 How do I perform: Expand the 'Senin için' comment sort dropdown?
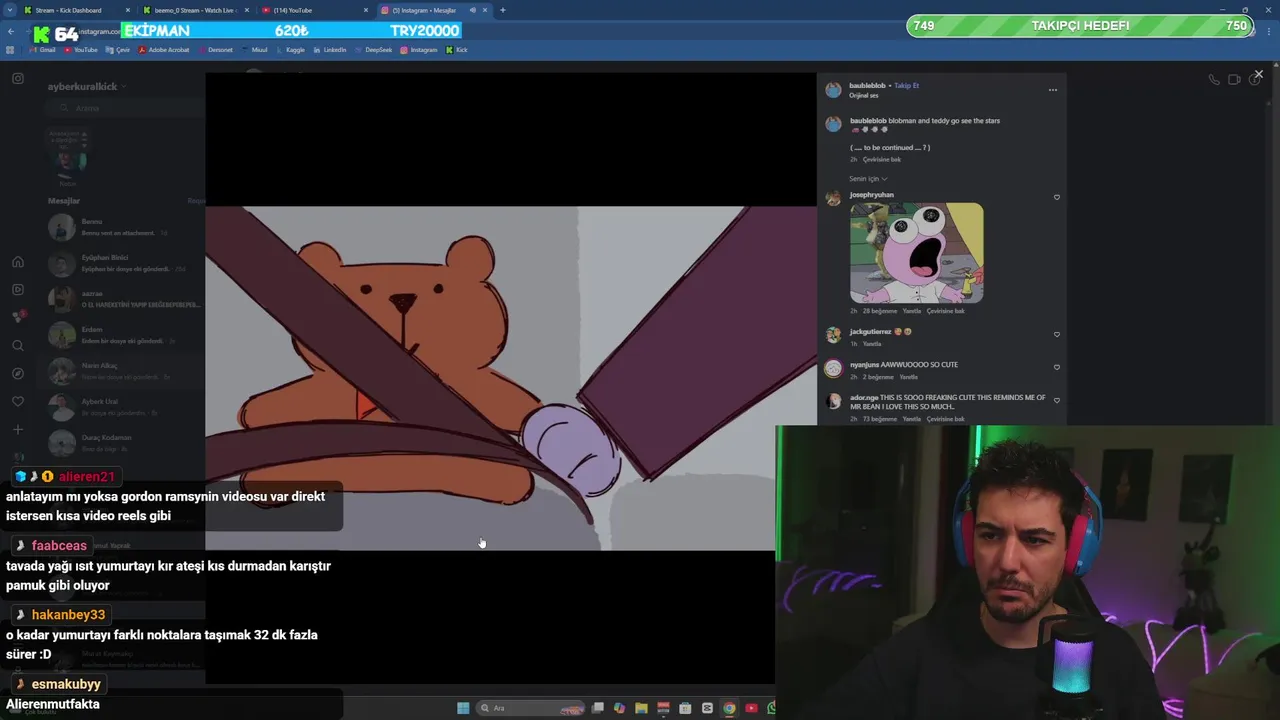[868, 179]
